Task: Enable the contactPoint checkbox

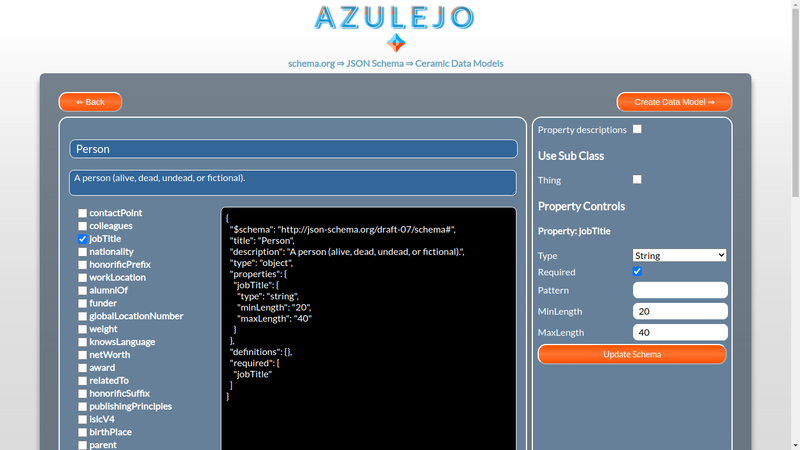Action: coord(82,213)
